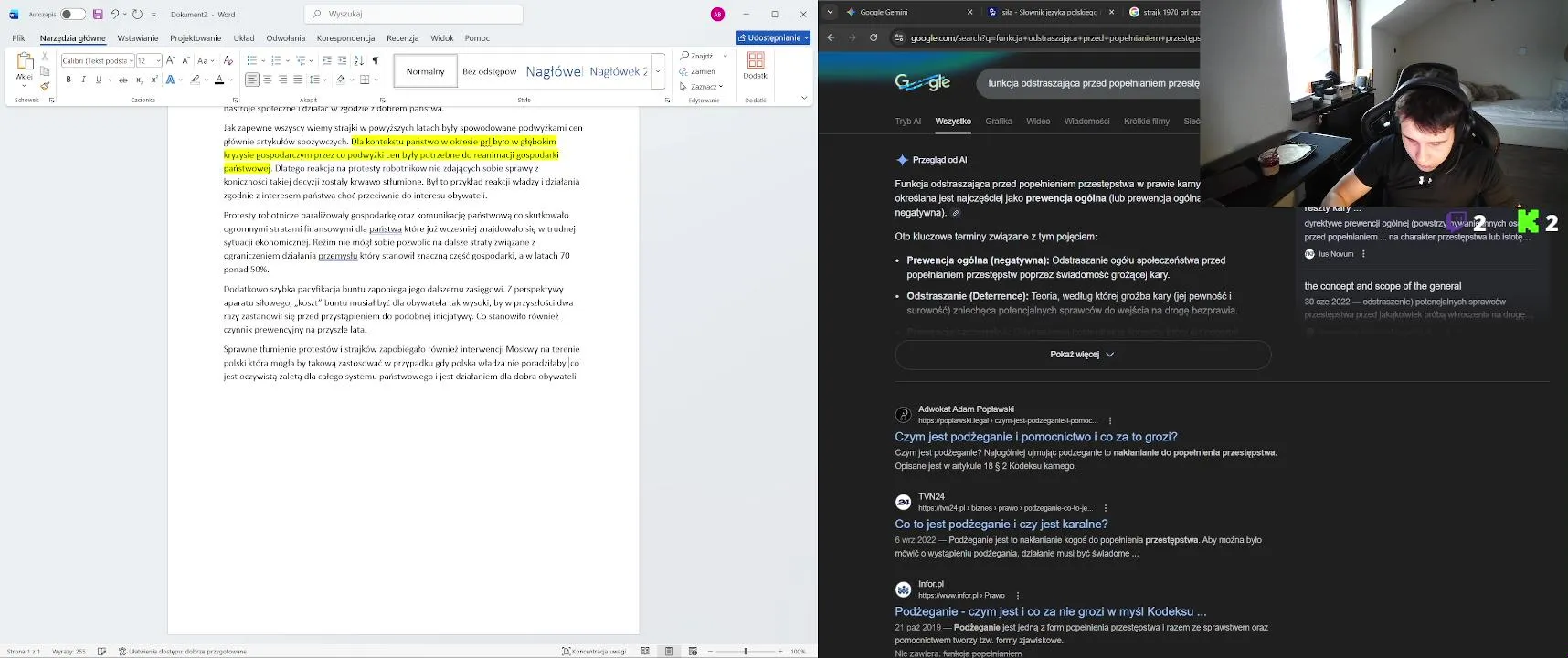Save the Word document with the floppy icon
Viewport: 1568px width, 658px height.
[x=98, y=15]
